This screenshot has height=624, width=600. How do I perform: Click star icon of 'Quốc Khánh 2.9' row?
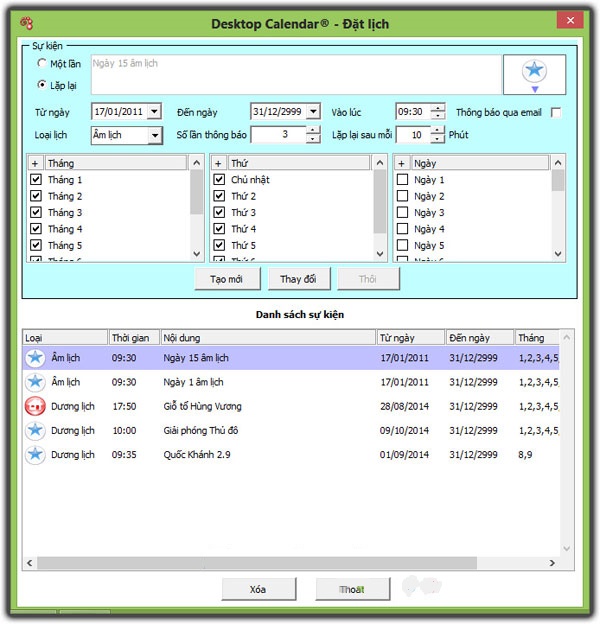pyautogui.click(x=35, y=454)
